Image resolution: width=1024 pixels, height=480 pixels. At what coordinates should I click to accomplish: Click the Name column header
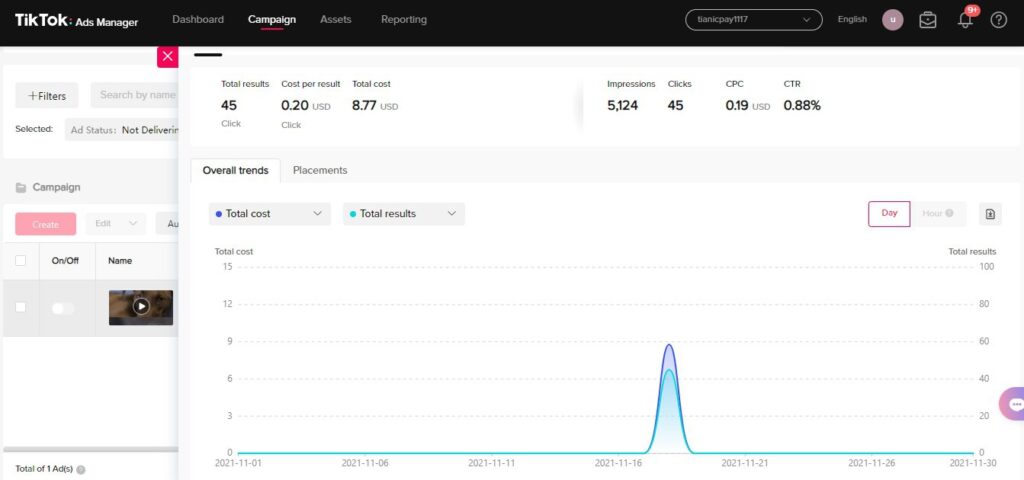120,261
